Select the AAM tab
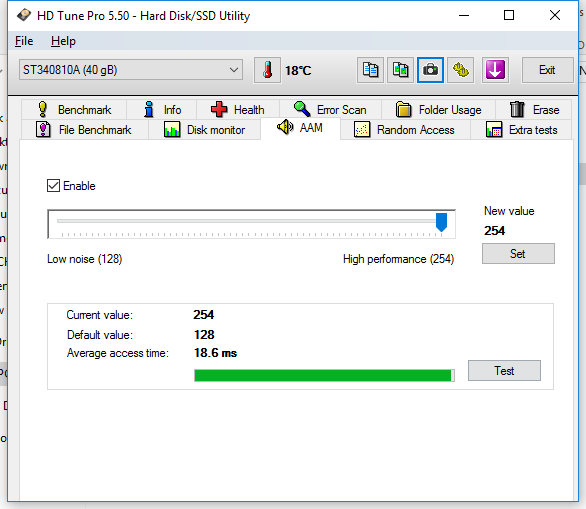 click(x=300, y=128)
